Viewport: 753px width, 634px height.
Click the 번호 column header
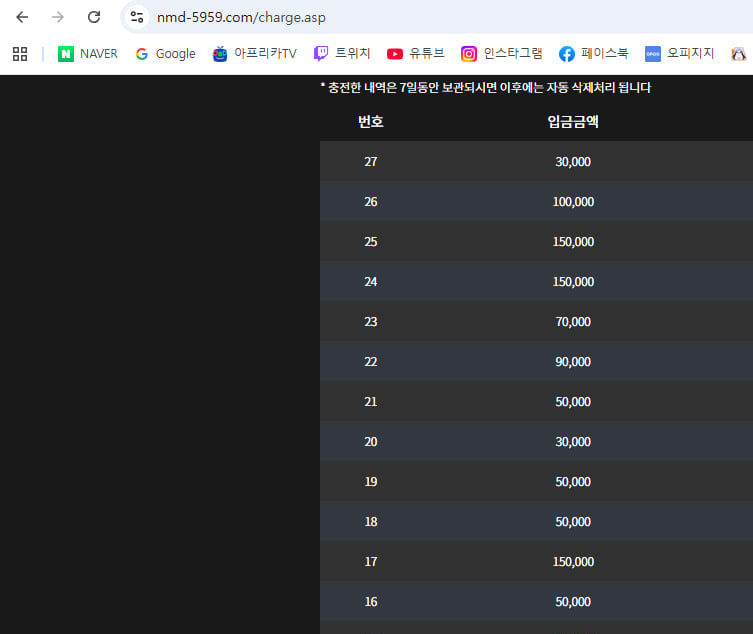(371, 122)
